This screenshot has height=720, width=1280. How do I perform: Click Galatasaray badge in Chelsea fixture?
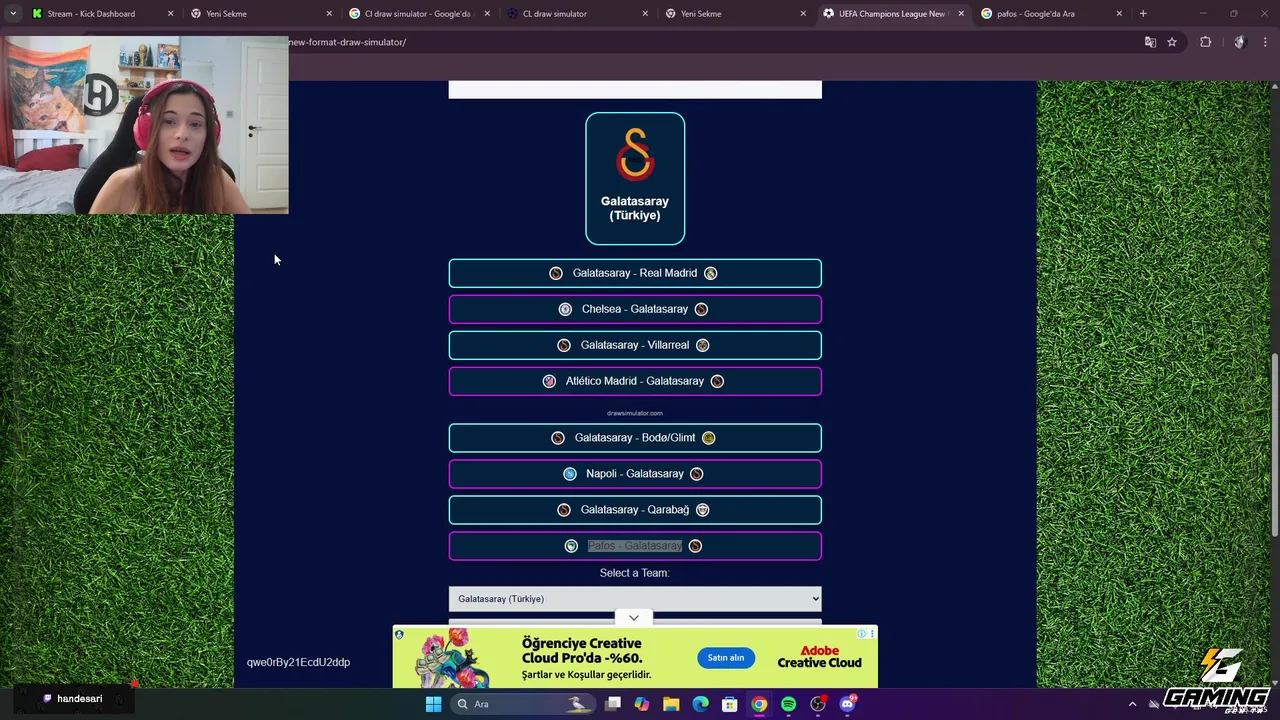pos(701,309)
